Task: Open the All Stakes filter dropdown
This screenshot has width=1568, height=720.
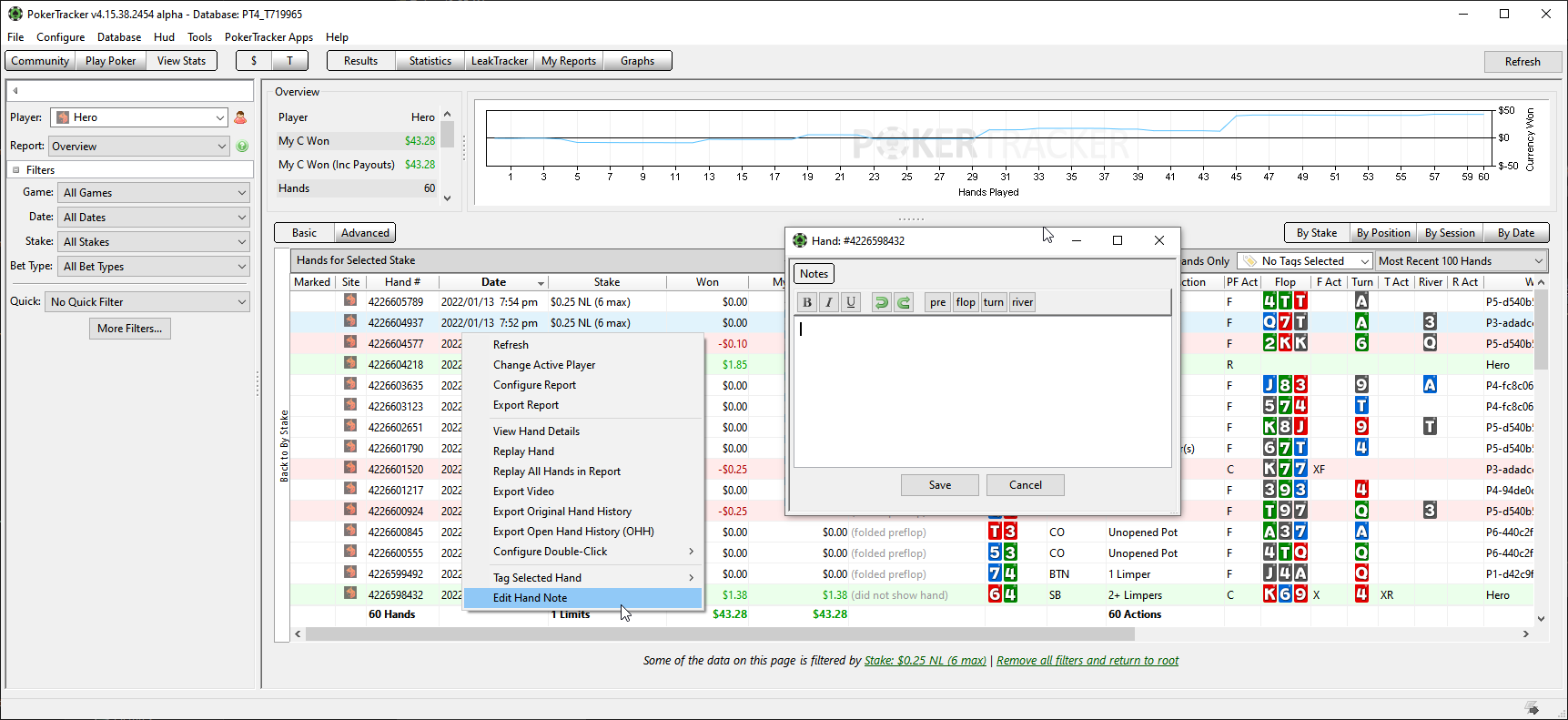Action: (x=153, y=242)
